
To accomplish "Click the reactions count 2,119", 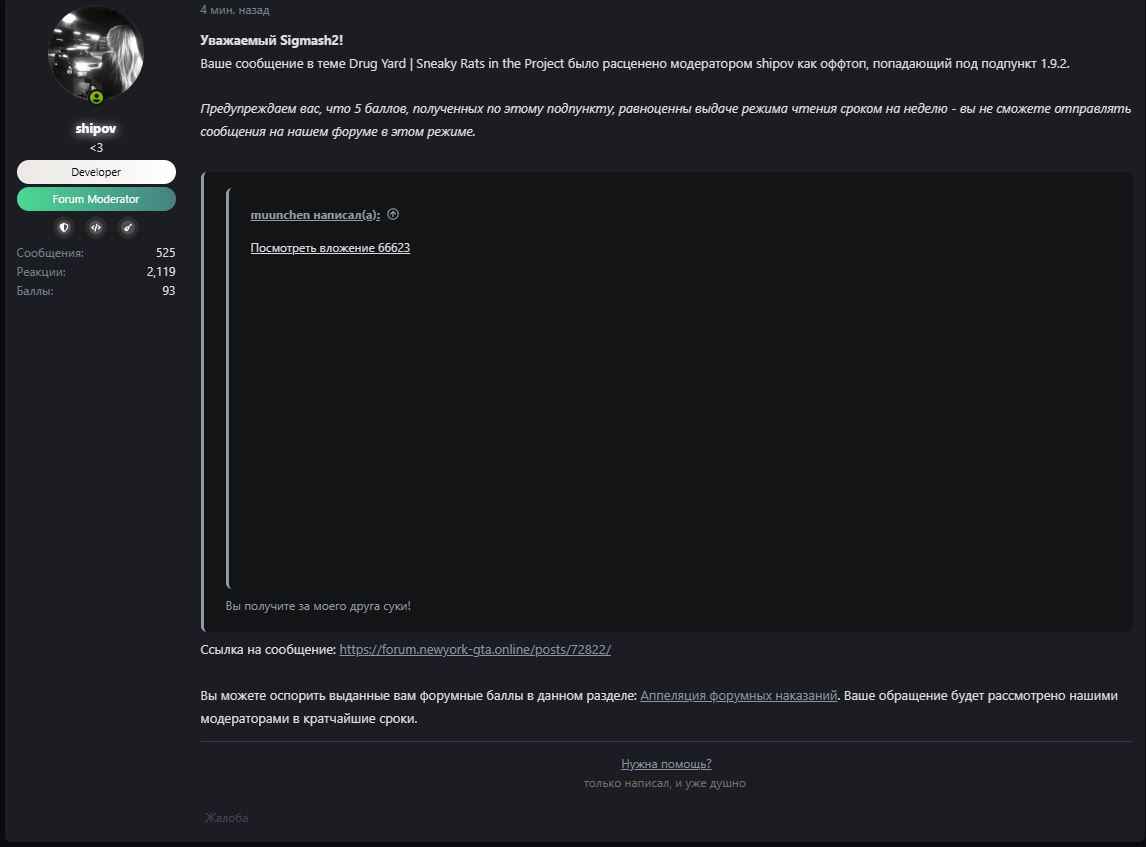I will click(x=161, y=272).
